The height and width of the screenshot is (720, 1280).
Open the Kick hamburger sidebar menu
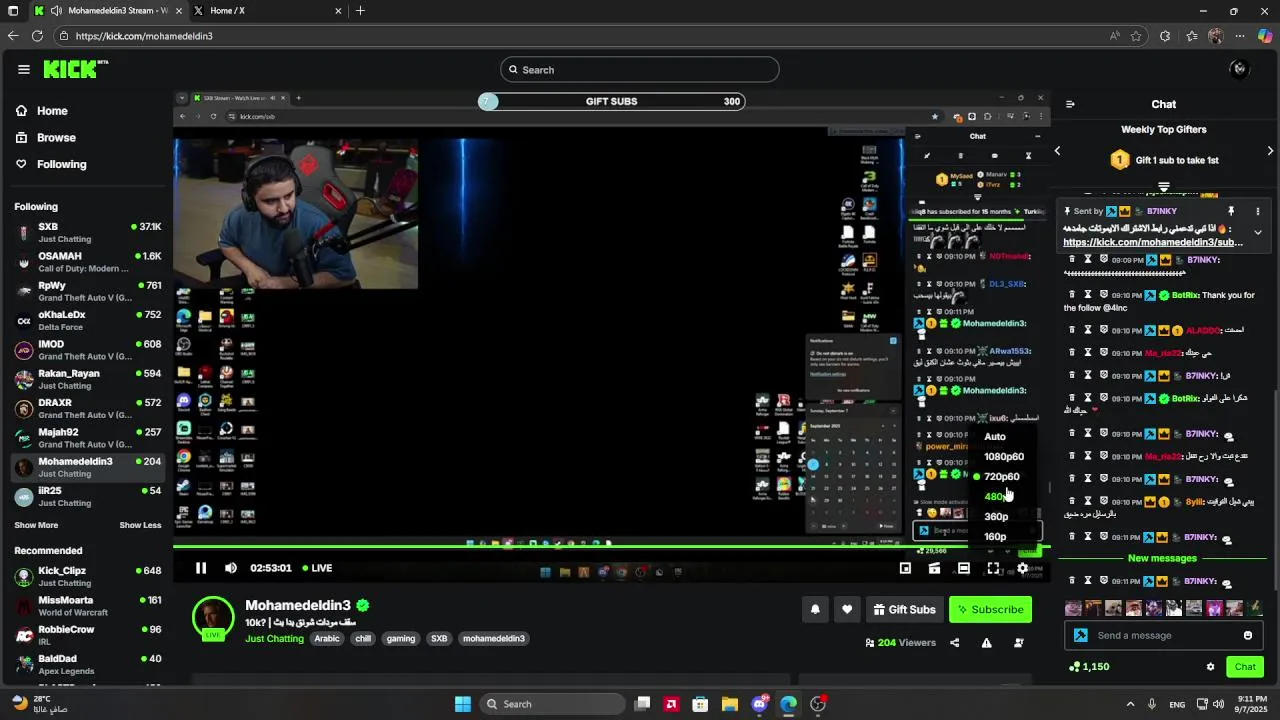pyautogui.click(x=23, y=69)
